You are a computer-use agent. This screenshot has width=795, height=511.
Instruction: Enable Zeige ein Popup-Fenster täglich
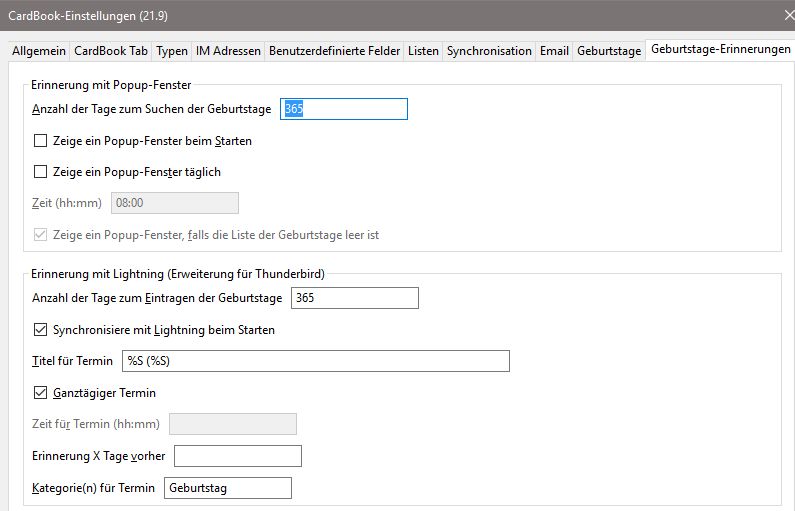pyautogui.click(x=40, y=172)
